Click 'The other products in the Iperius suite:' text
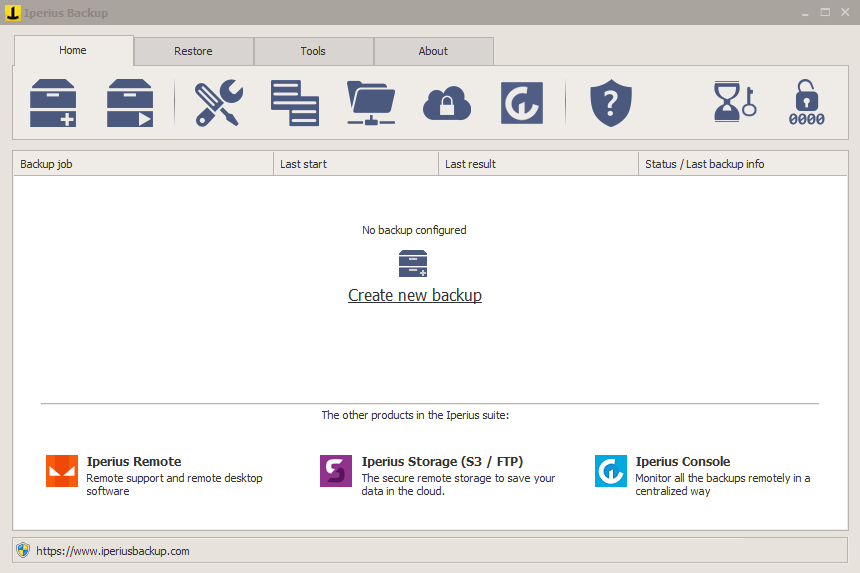 (x=415, y=415)
